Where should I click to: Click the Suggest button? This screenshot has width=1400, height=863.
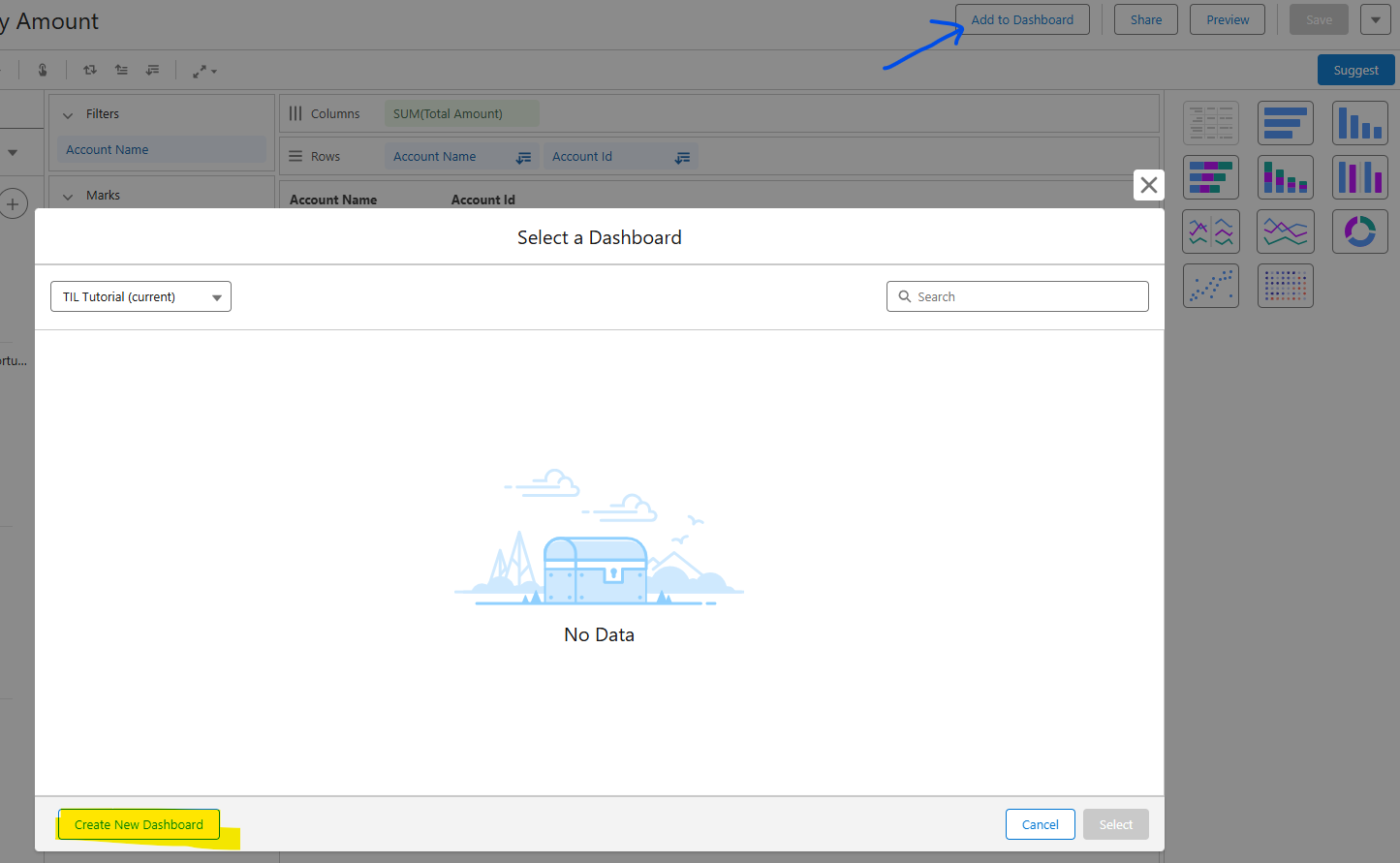tap(1355, 70)
